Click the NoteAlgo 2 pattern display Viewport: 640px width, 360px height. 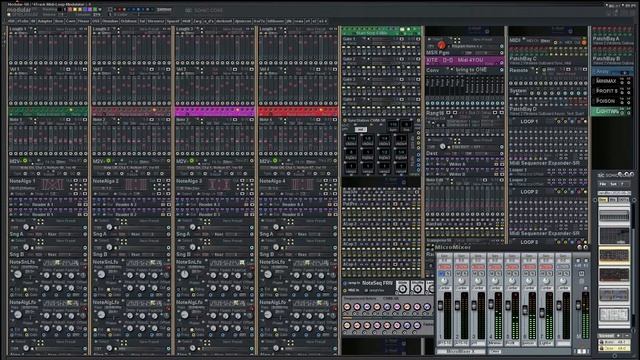click(136, 184)
